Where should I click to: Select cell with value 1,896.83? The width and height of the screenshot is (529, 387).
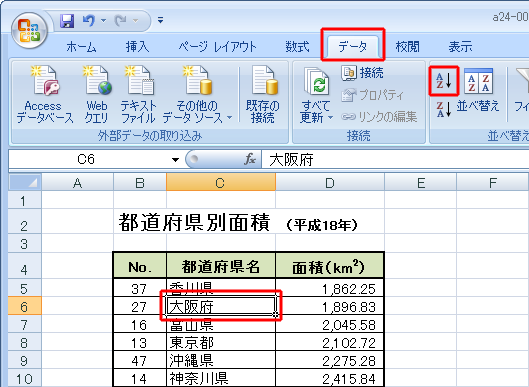point(330,306)
